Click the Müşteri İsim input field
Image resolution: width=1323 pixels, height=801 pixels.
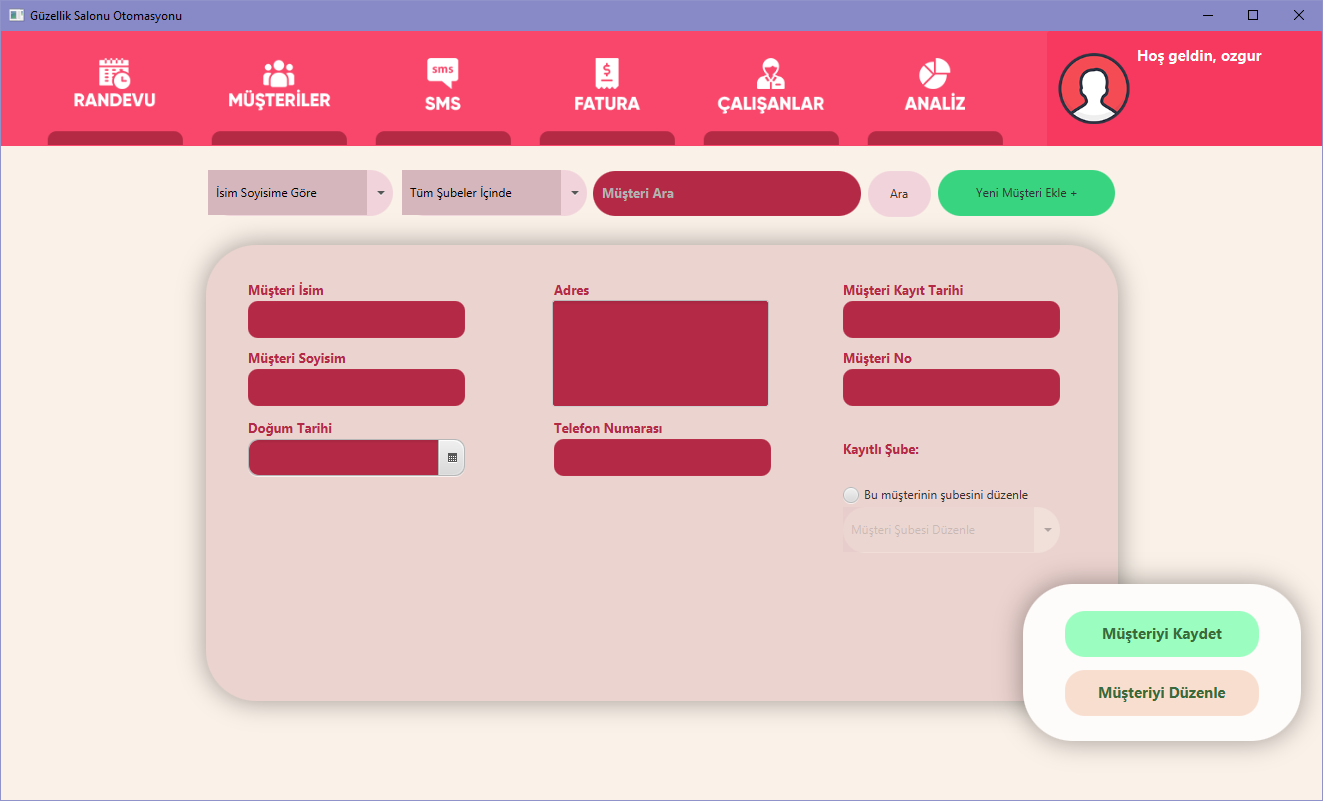click(x=356, y=319)
